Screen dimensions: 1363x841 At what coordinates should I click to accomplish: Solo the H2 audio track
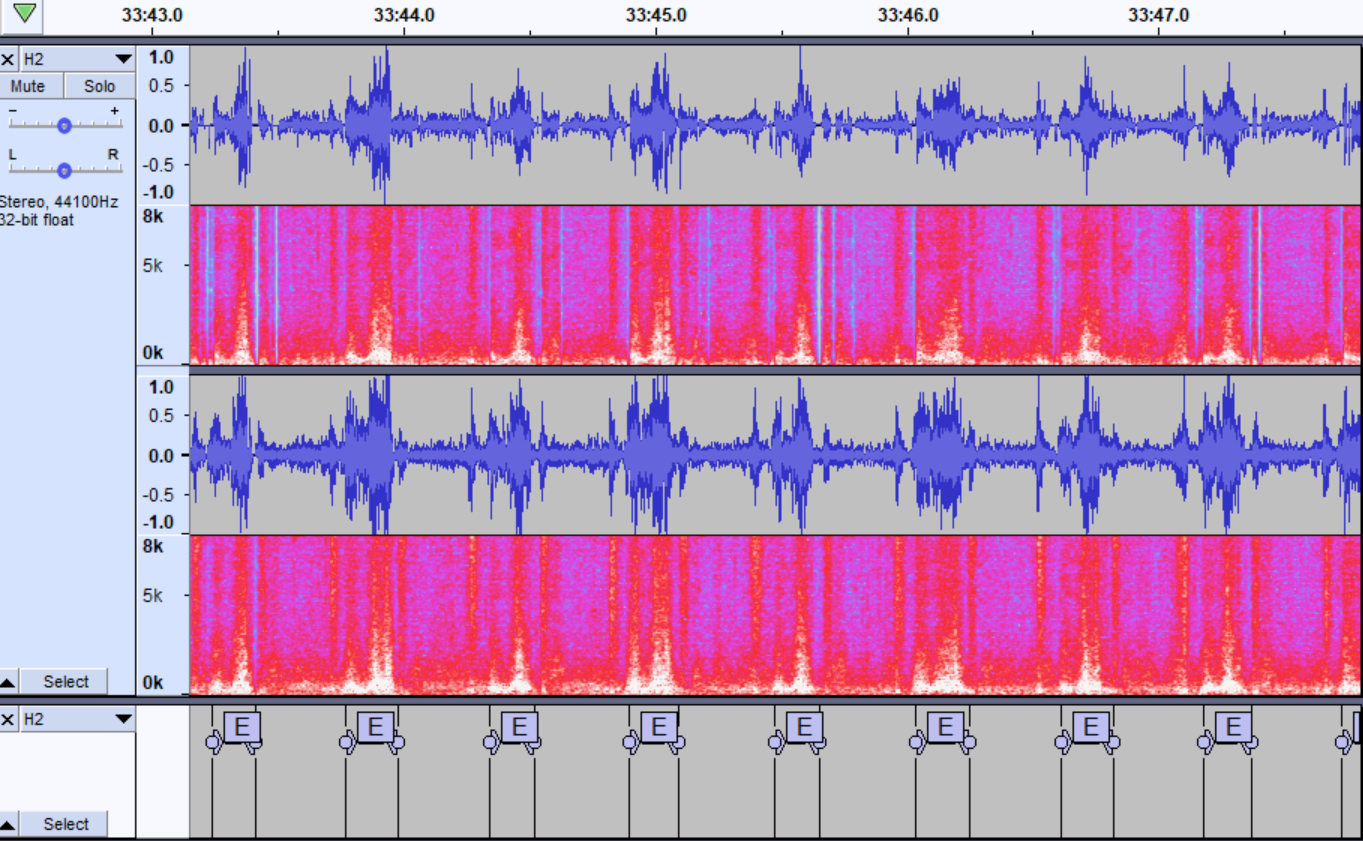[x=99, y=86]
